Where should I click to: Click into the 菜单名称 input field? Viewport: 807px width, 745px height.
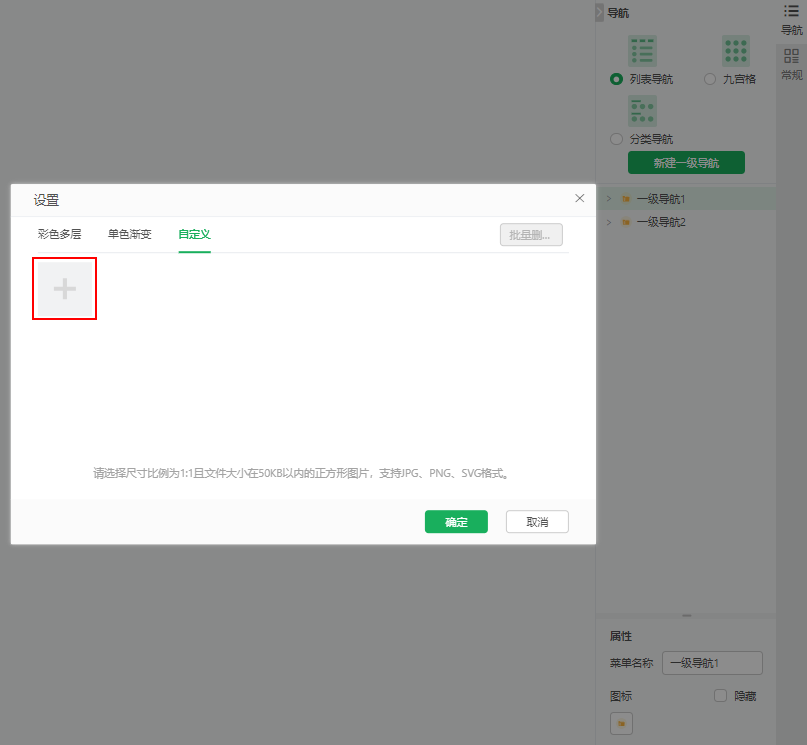click(x=712, y=663)
